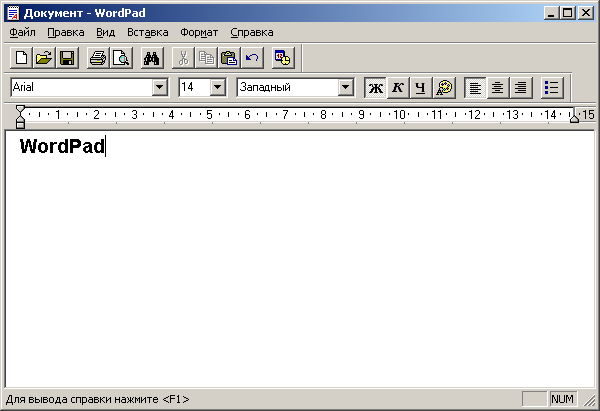Create a new document with the New icon

click(21, 58)
